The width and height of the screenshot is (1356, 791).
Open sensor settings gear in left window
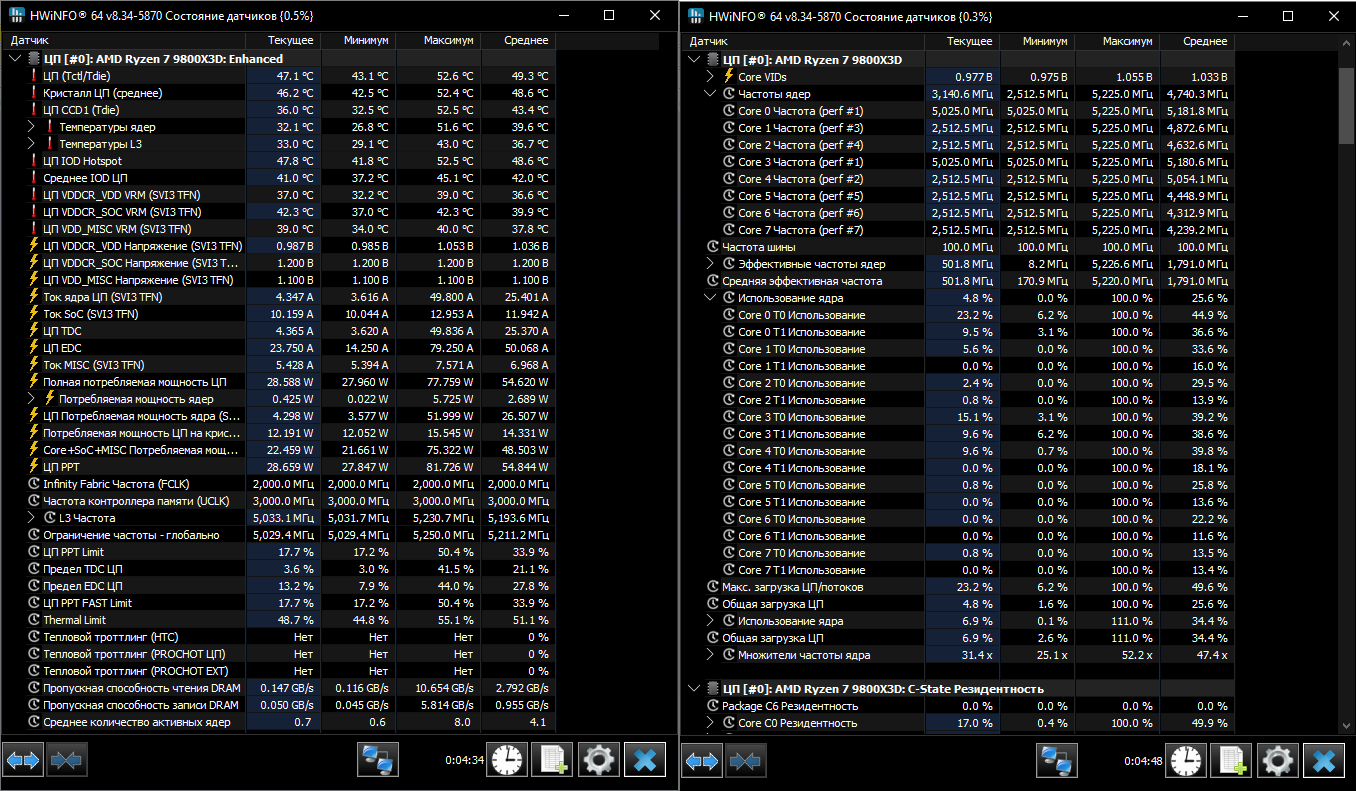(598, 760)
